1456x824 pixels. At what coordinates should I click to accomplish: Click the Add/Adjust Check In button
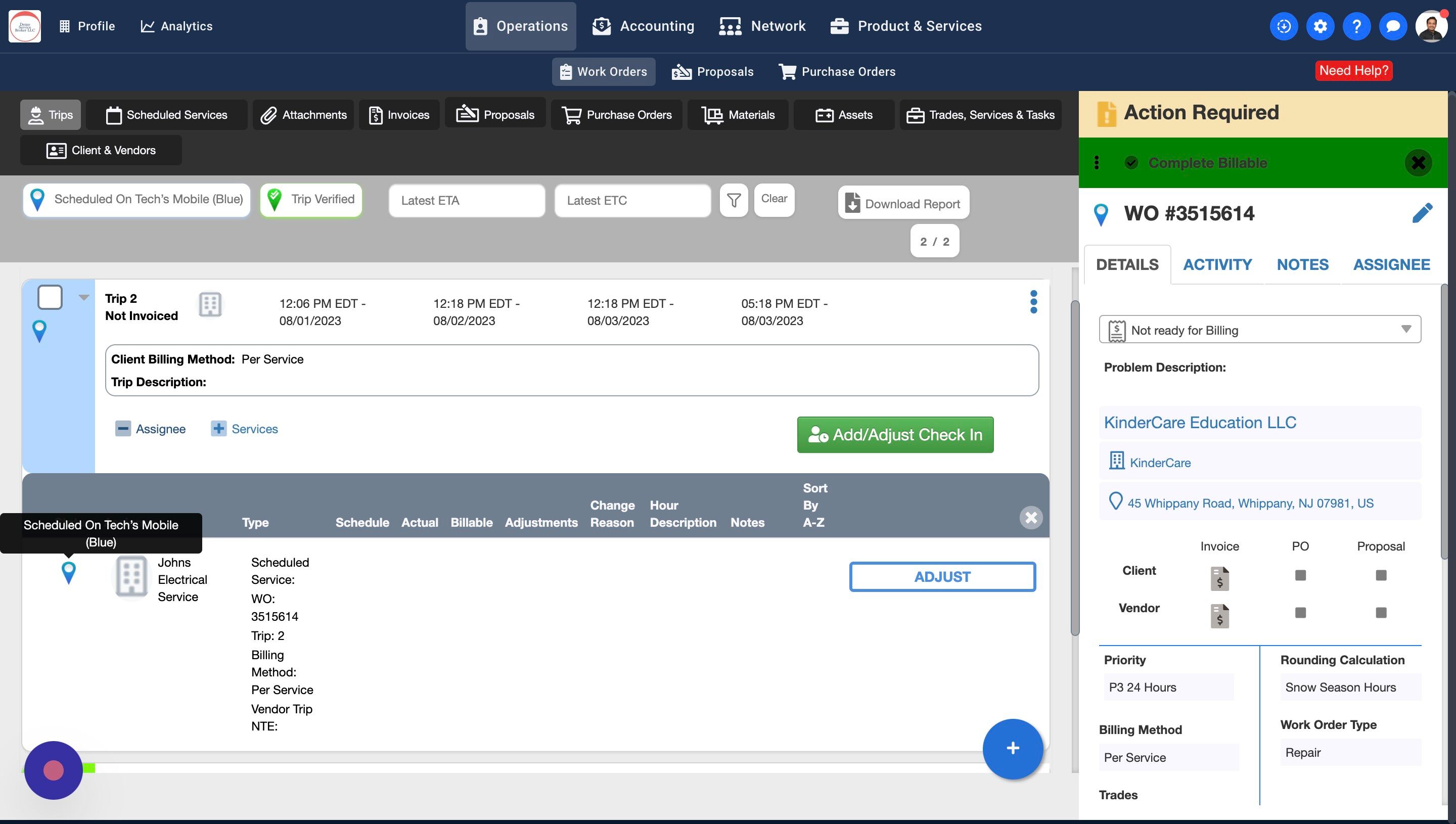tap(895, 434)
